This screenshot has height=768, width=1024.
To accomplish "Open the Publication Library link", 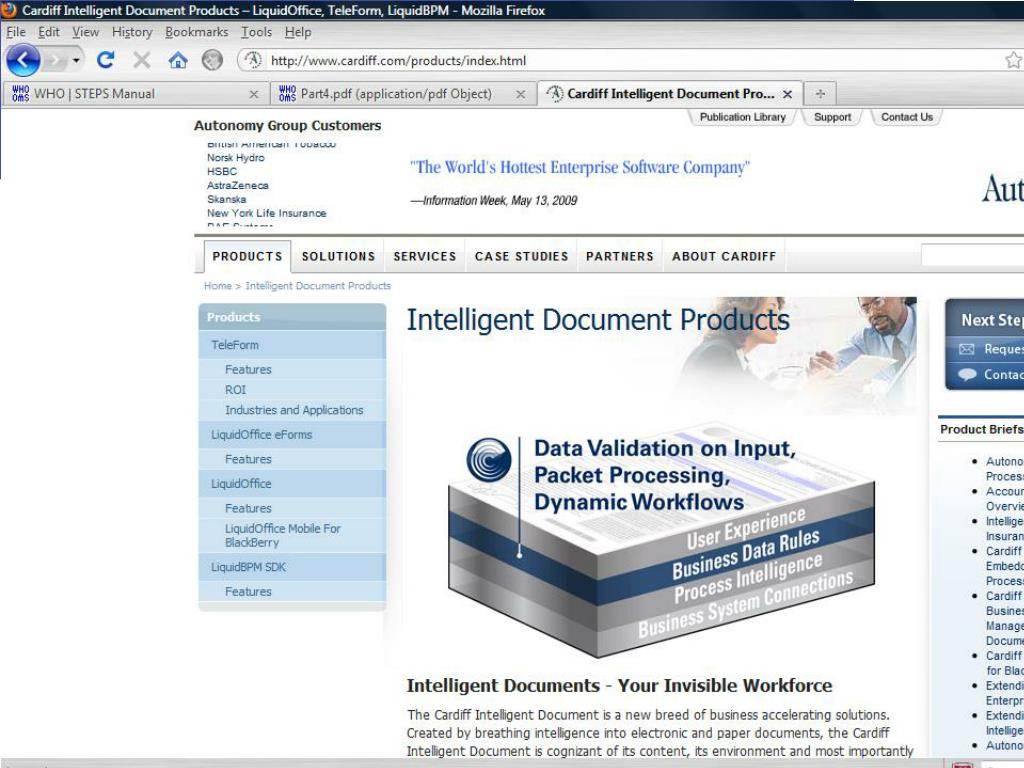I will [x=743, y=117].
